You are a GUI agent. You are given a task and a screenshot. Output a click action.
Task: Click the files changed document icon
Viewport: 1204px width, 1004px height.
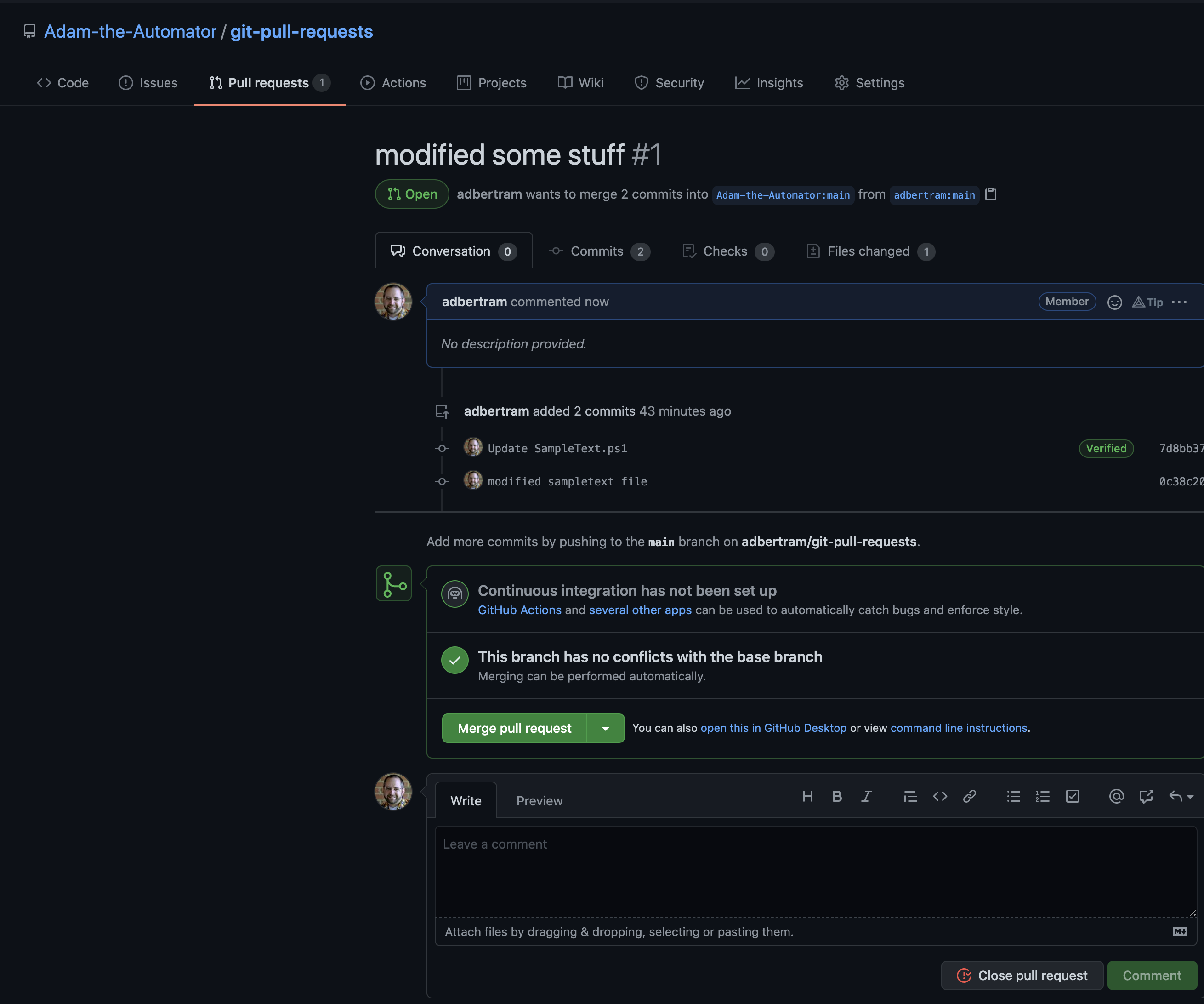point(813,251)
